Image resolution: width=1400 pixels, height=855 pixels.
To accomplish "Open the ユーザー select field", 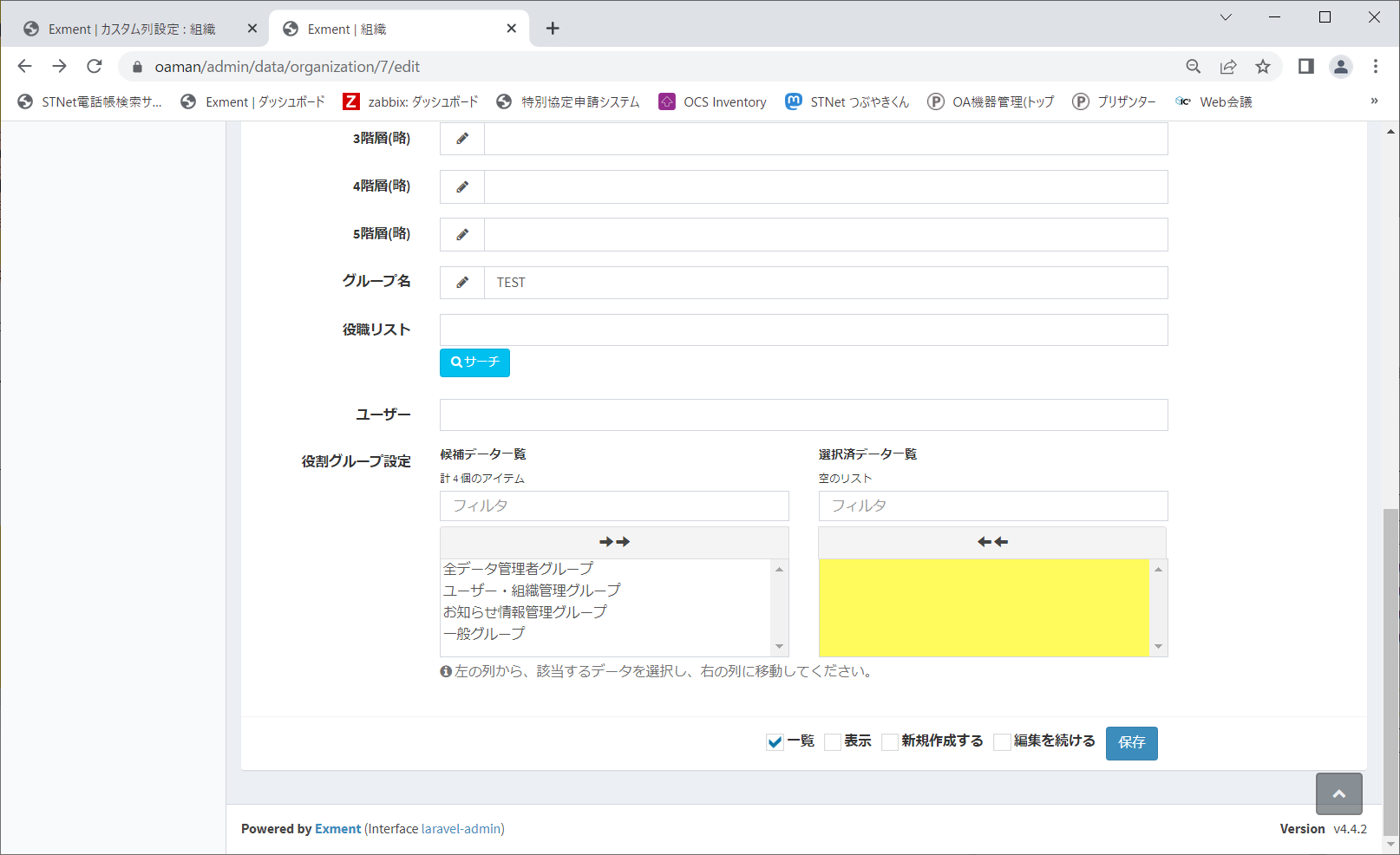I will pyautogui.click(x=803, y=414).
